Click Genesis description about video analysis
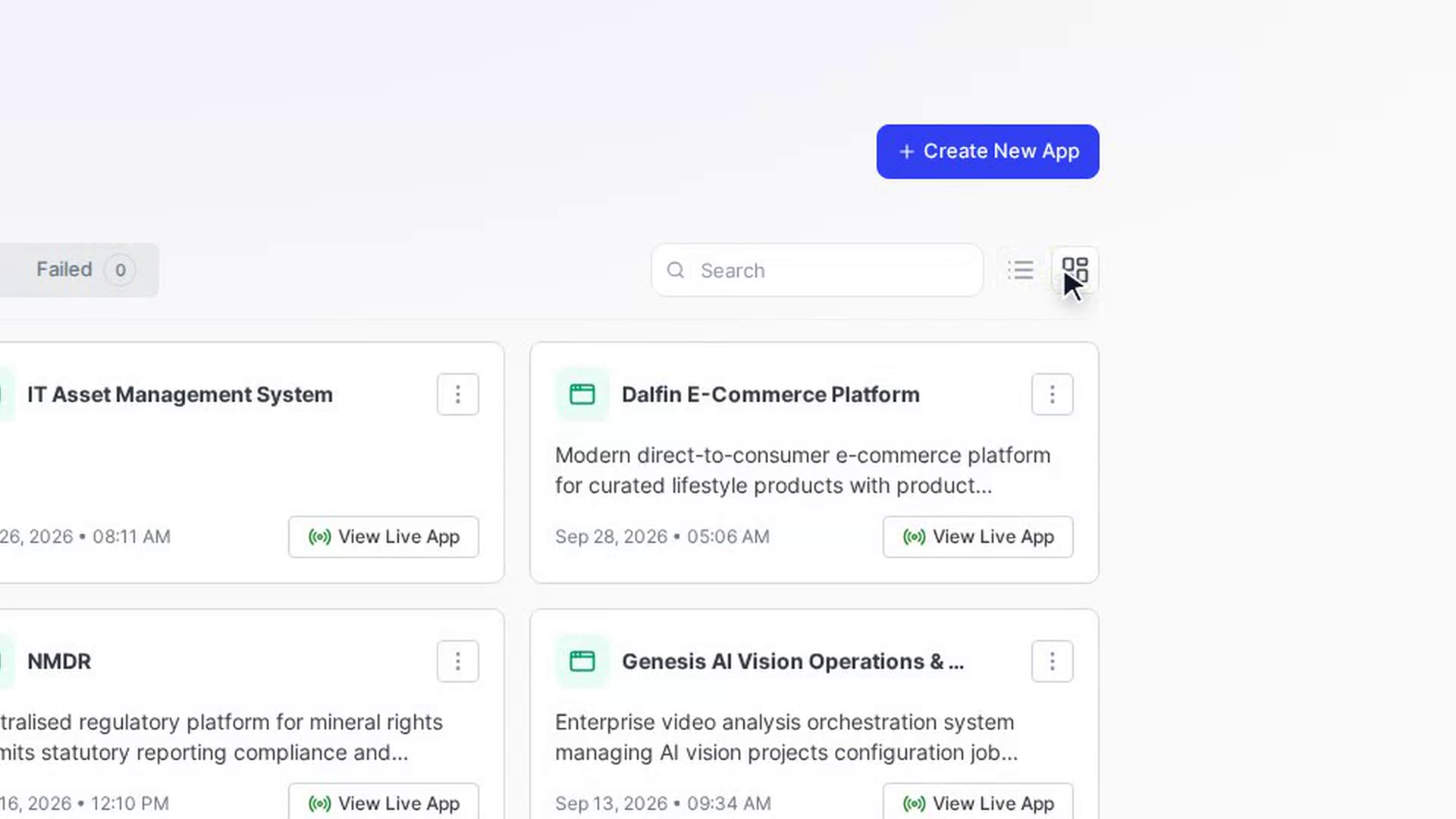The width and height of the screenshot is (1456, 819). (786, 737)
